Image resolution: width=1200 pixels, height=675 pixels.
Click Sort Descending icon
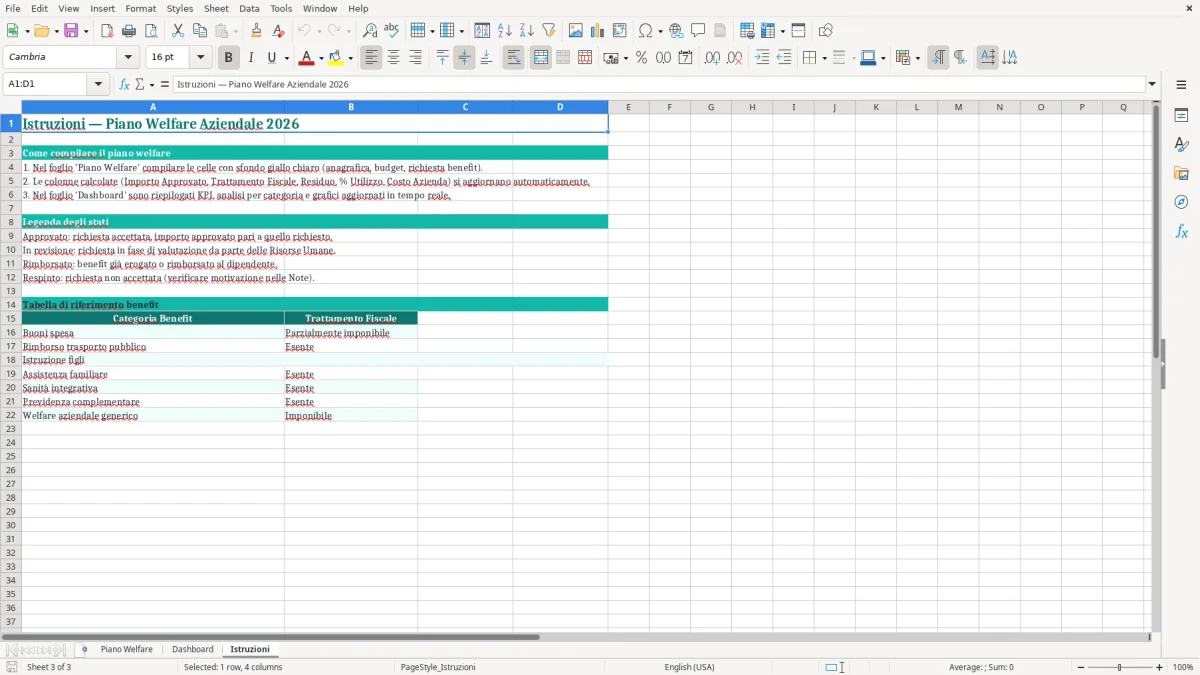[x=527, y=31]
